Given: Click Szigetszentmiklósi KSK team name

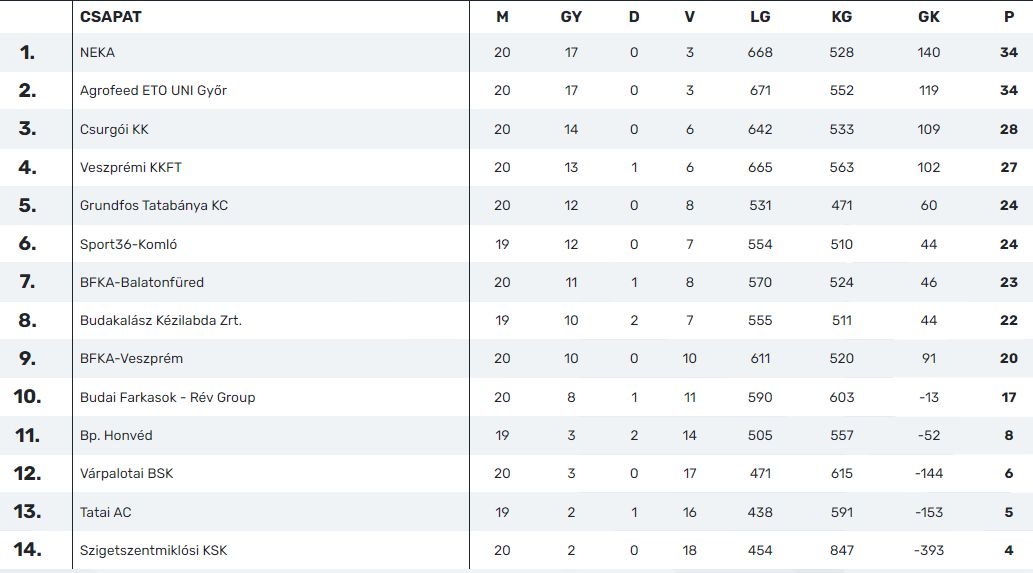Looking at the screenshot, I should 154,551.
